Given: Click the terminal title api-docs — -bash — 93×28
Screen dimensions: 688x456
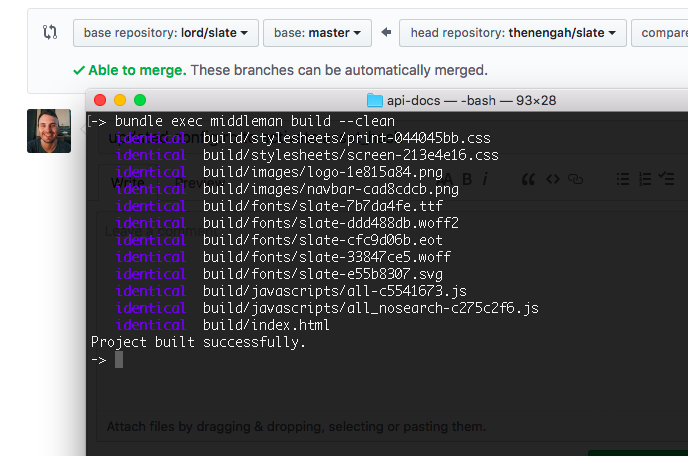Looking at the screenshot, I should (471, 101).
